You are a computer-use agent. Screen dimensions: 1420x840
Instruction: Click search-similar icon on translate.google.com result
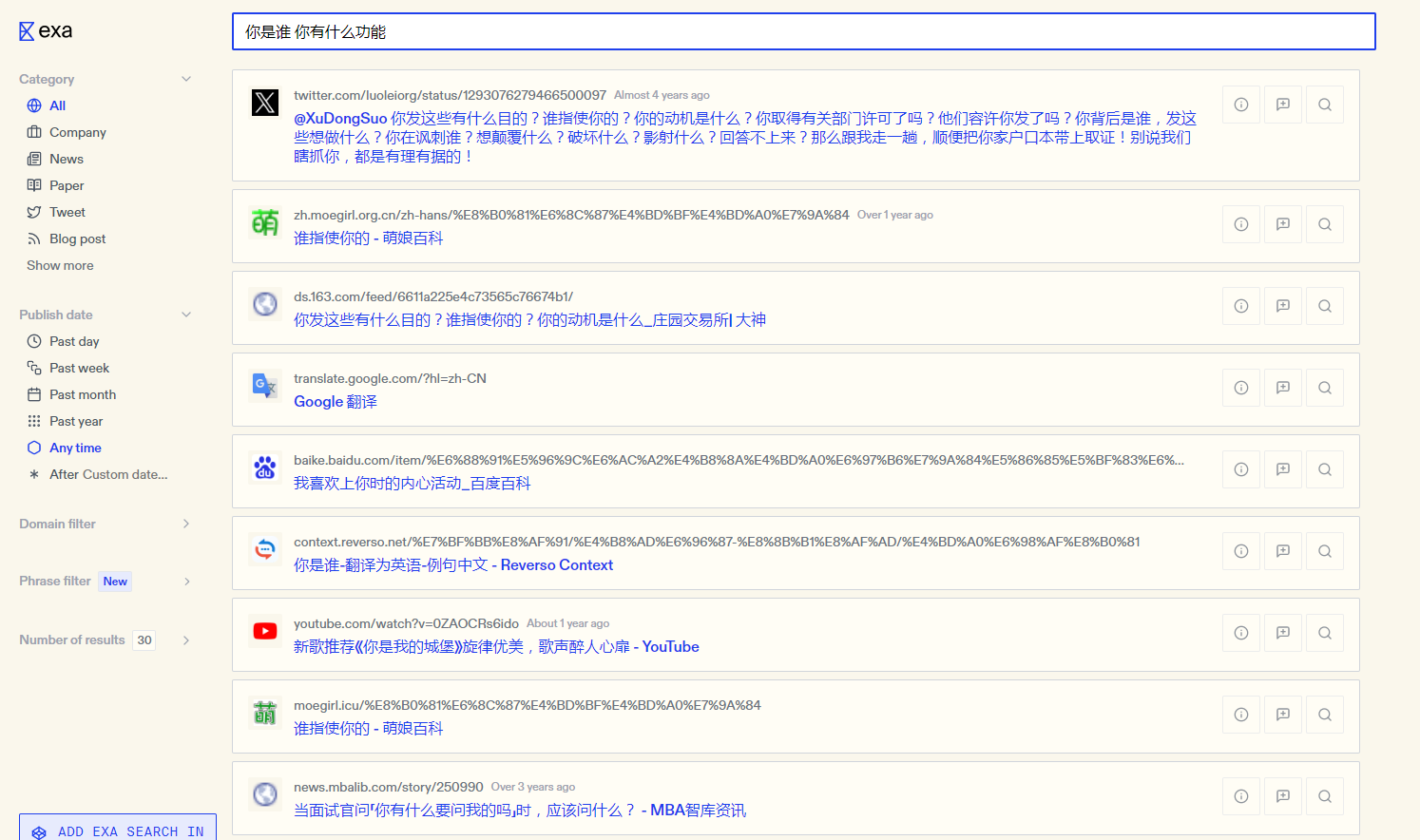1325,388
